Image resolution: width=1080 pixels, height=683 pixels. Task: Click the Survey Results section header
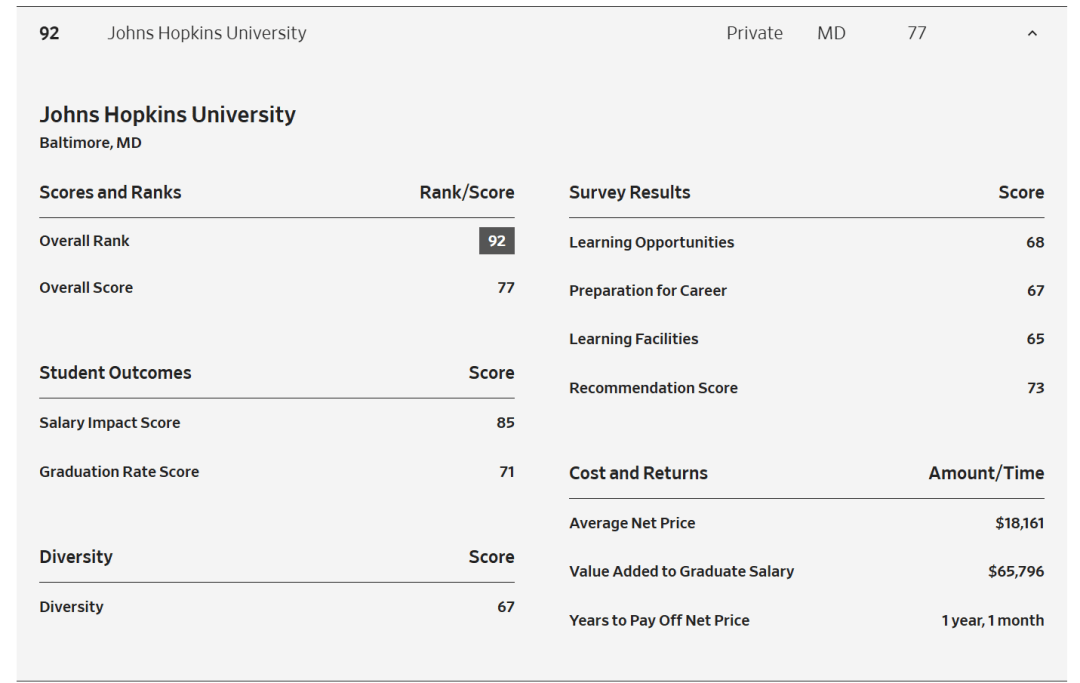[x=629, y=192]
